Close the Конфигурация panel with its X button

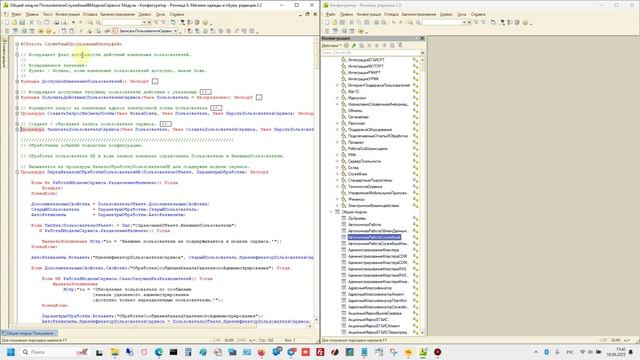(x=422, y=38)
